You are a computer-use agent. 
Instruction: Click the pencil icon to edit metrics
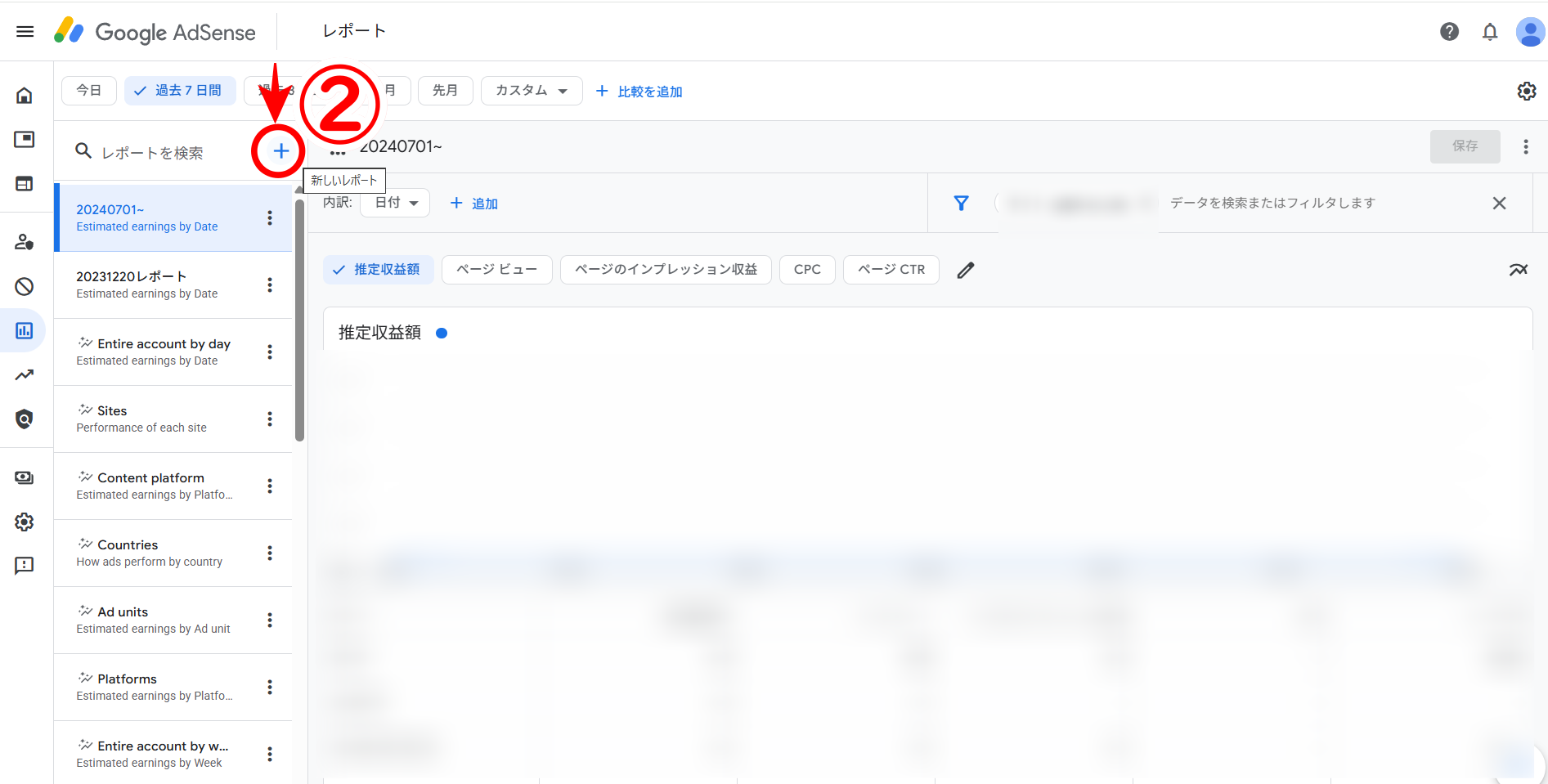(x=966, y=270)
